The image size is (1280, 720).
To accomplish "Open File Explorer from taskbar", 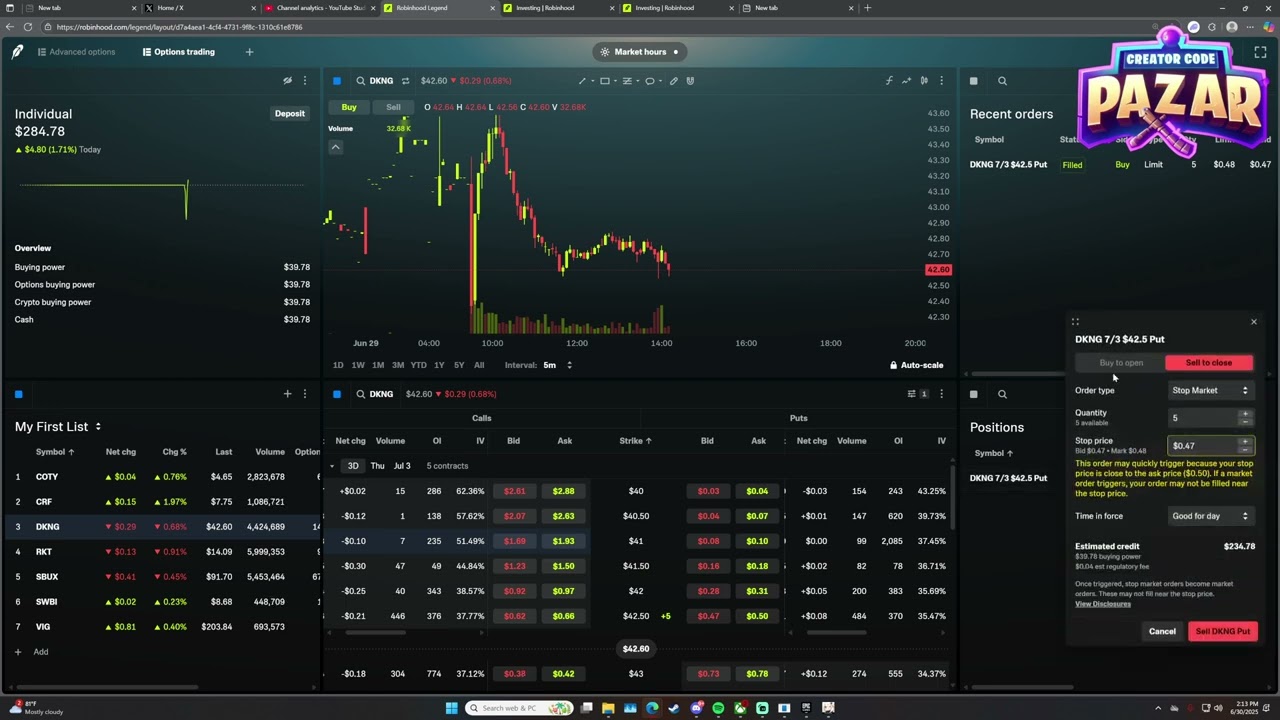I will pyautogui.click(x=608, y=708).
